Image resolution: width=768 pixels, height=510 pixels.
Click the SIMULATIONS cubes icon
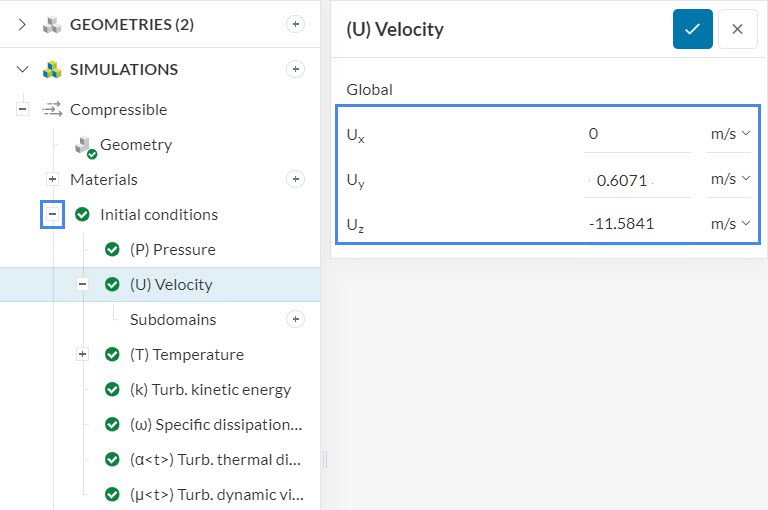[52, 70]
